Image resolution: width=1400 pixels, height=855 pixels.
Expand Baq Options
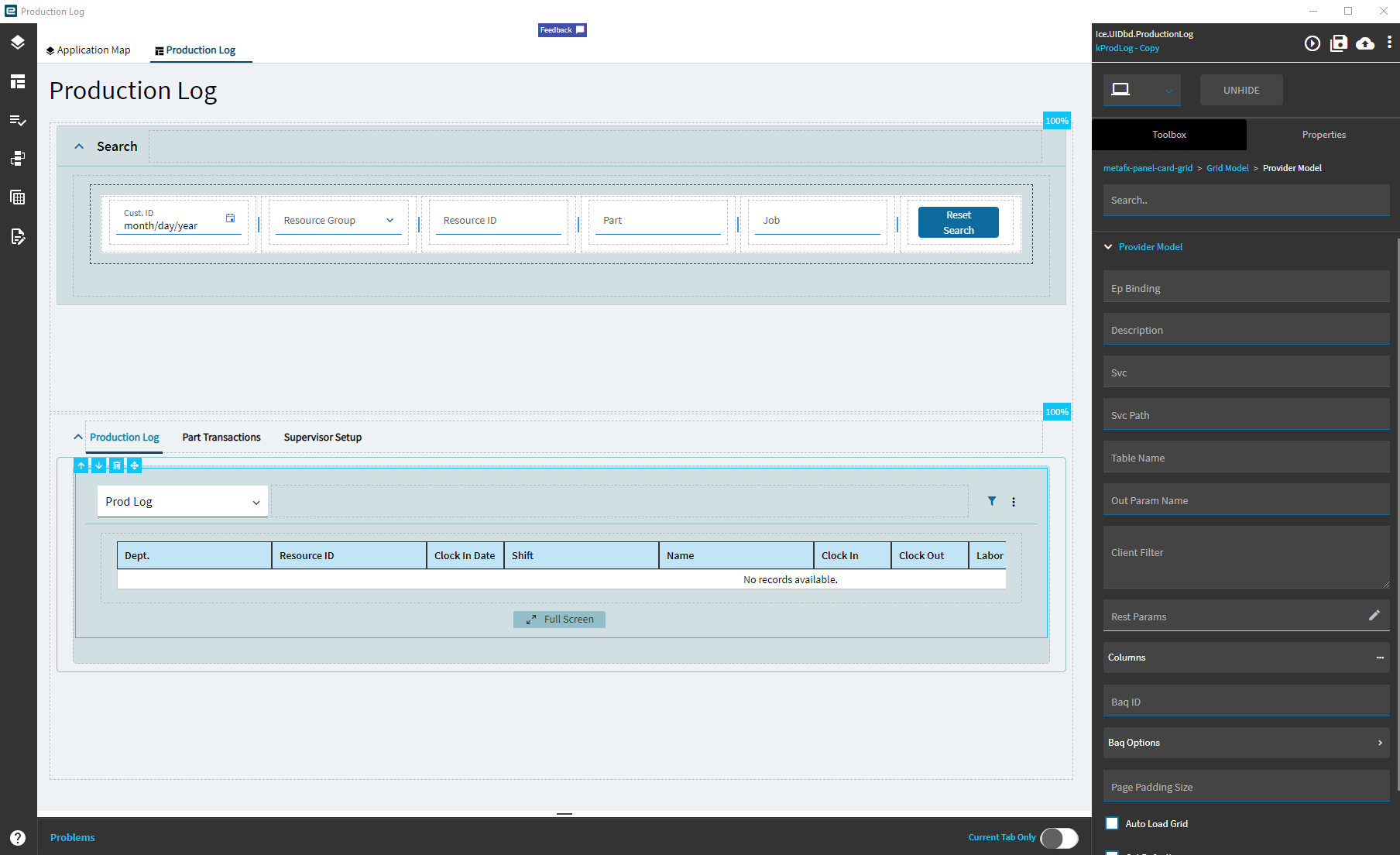click(1246, 743)
